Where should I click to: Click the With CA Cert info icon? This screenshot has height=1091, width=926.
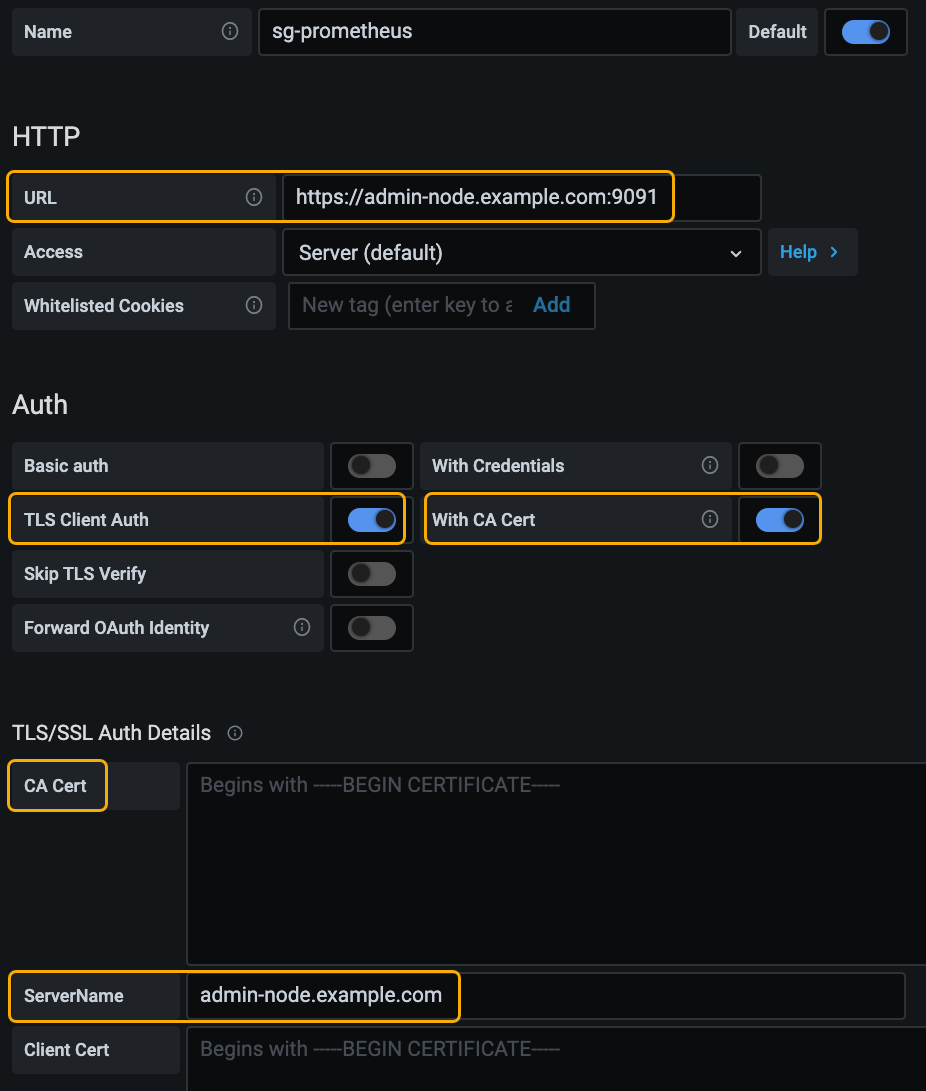[710, 519]
